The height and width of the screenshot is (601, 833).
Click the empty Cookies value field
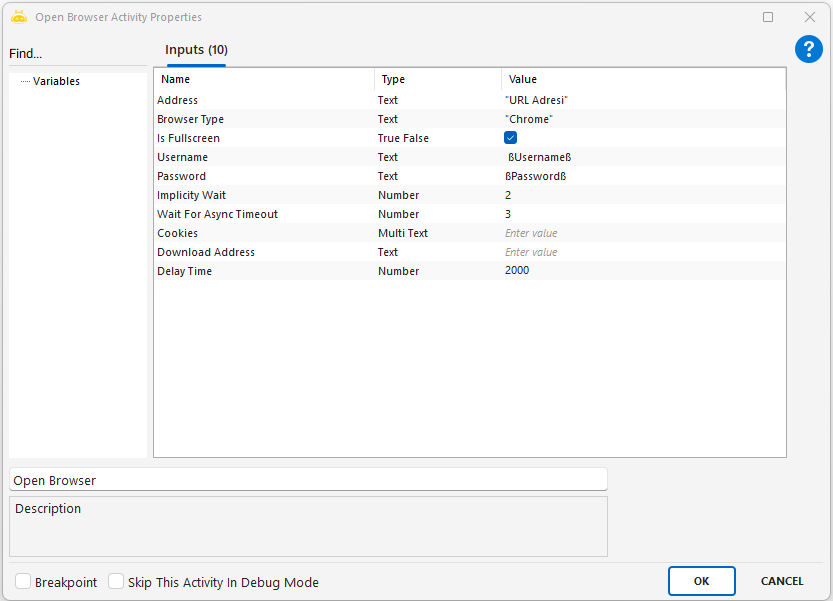pyautogui.click(x=640, y=233)
